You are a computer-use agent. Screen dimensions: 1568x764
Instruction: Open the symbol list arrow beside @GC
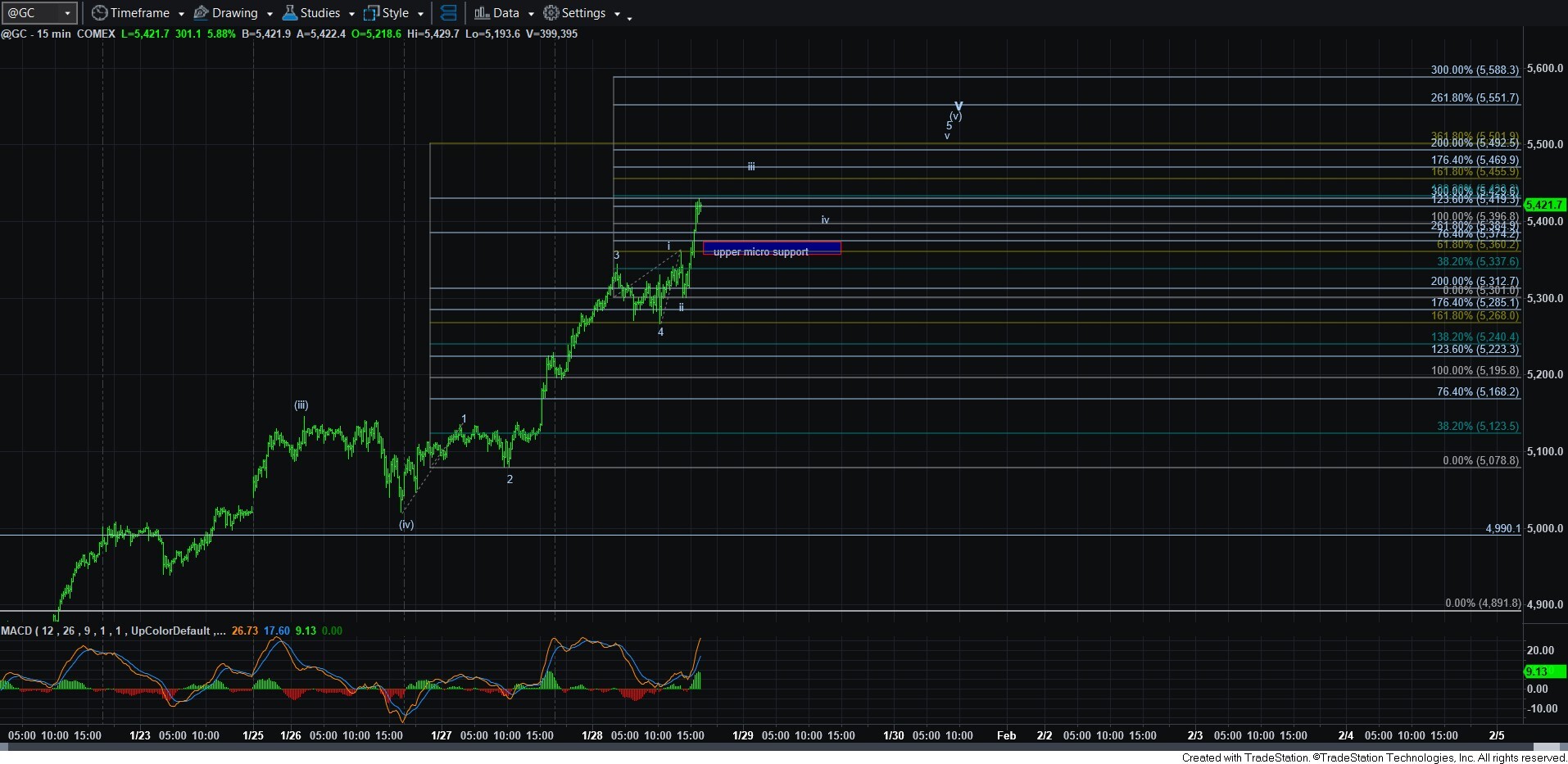67,13
